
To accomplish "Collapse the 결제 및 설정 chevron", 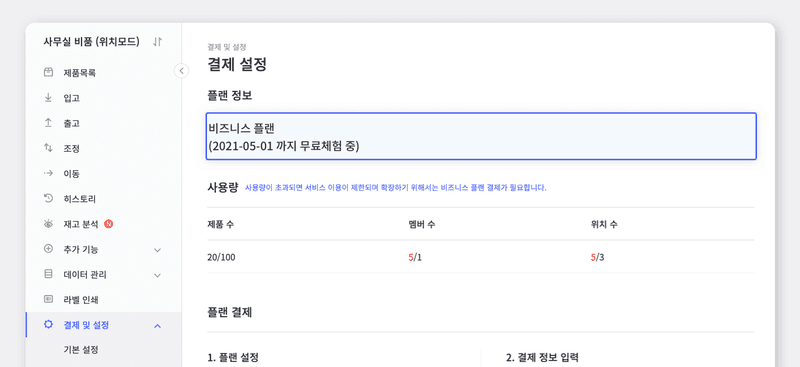I will point(158,326).
